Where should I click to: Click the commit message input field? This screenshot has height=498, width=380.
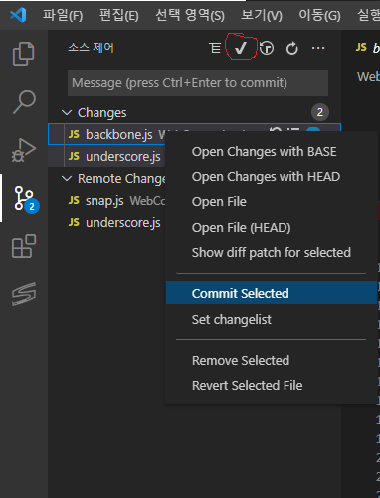coord(198,83)
